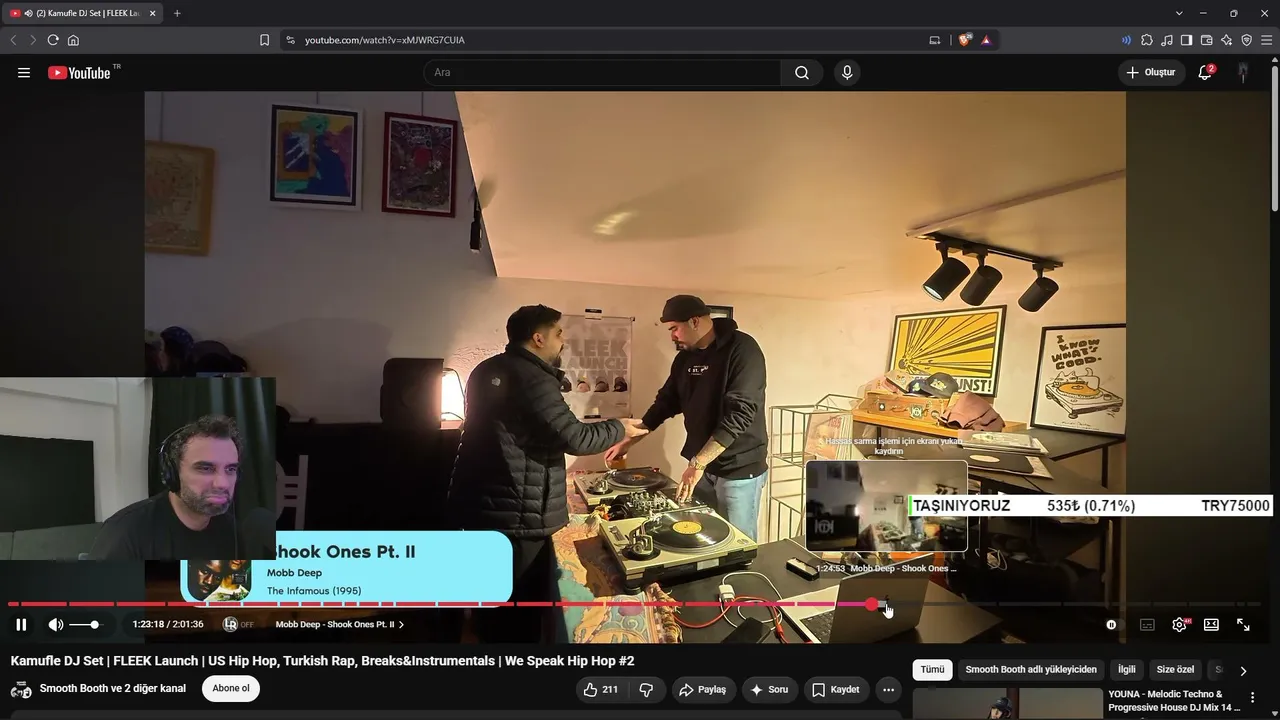Focus the Ara search field
The image size is (1280, 720).
click(x=602, y=73)
